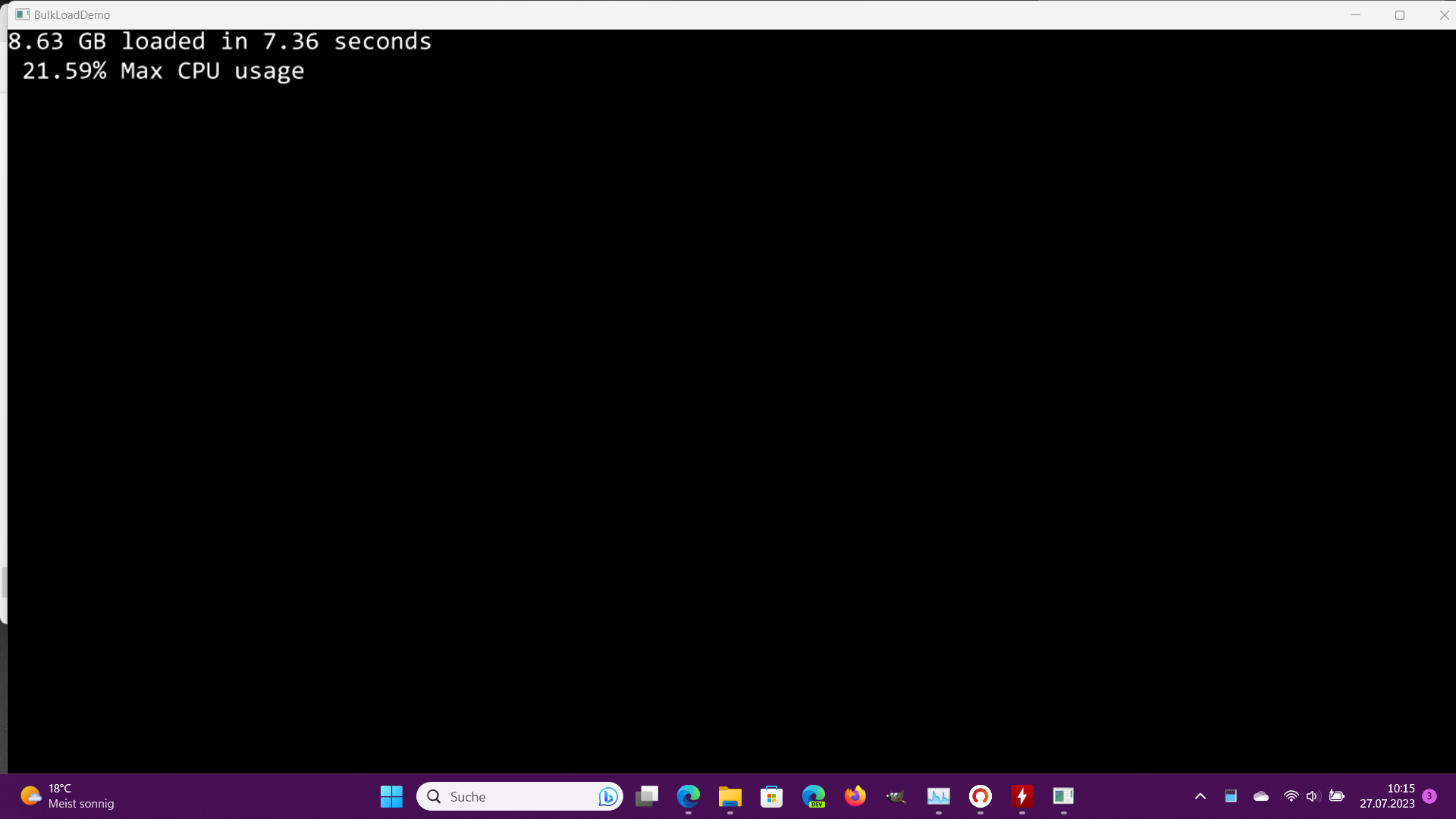Viewport: 1456px width, 819px height.
Task: Launch Firefox from taskbar
Action: 855,796
